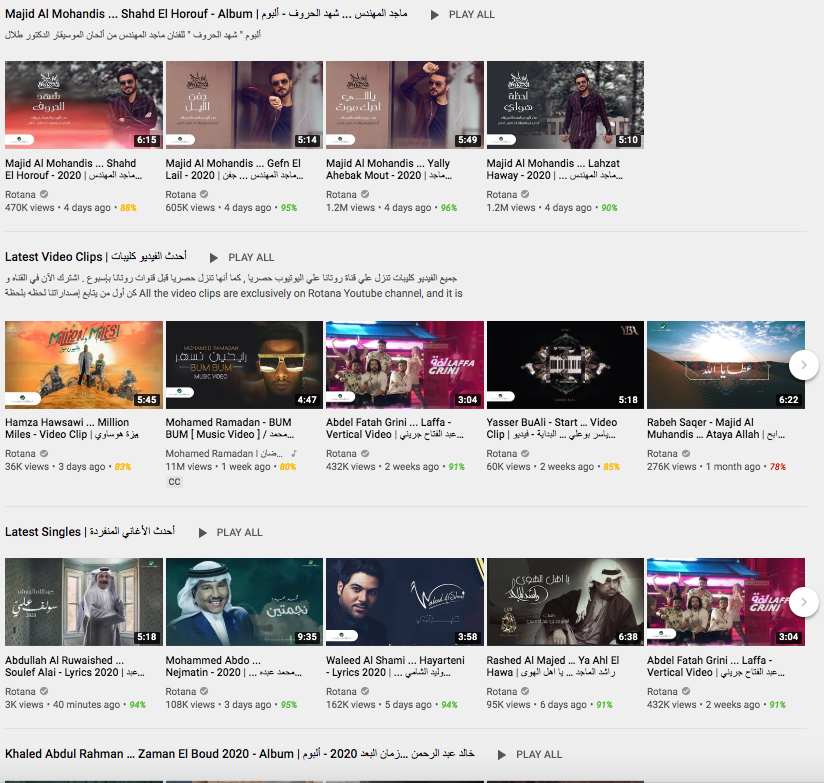Click '11M views • 1 week ago' text
The height and width of the screenshot is (783, 824).
[x=218, y=467]
